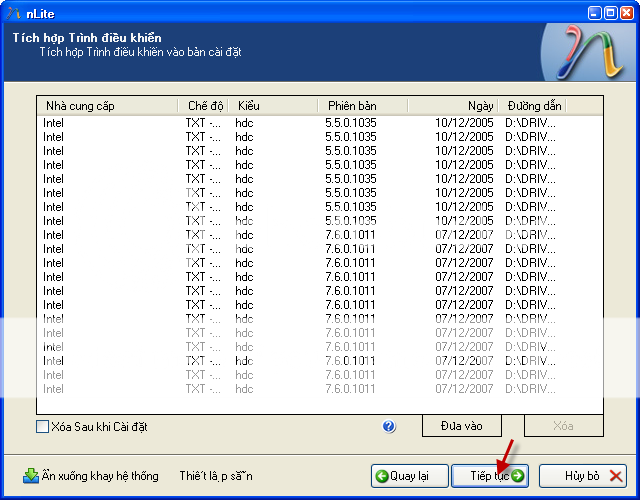The image size is (640, 500).
Task: Select the topmost Intel 7.6.0.1011 driver row
Action: 320,235
